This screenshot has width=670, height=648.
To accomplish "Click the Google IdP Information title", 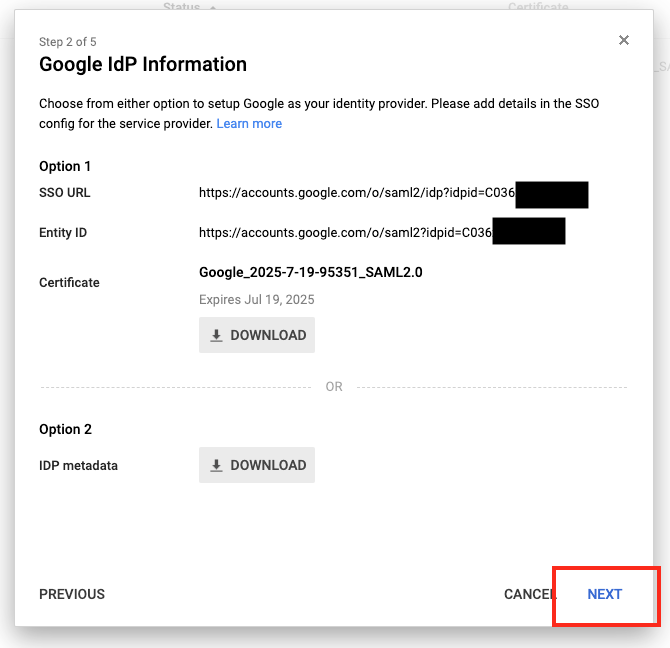I will (143, 65).
